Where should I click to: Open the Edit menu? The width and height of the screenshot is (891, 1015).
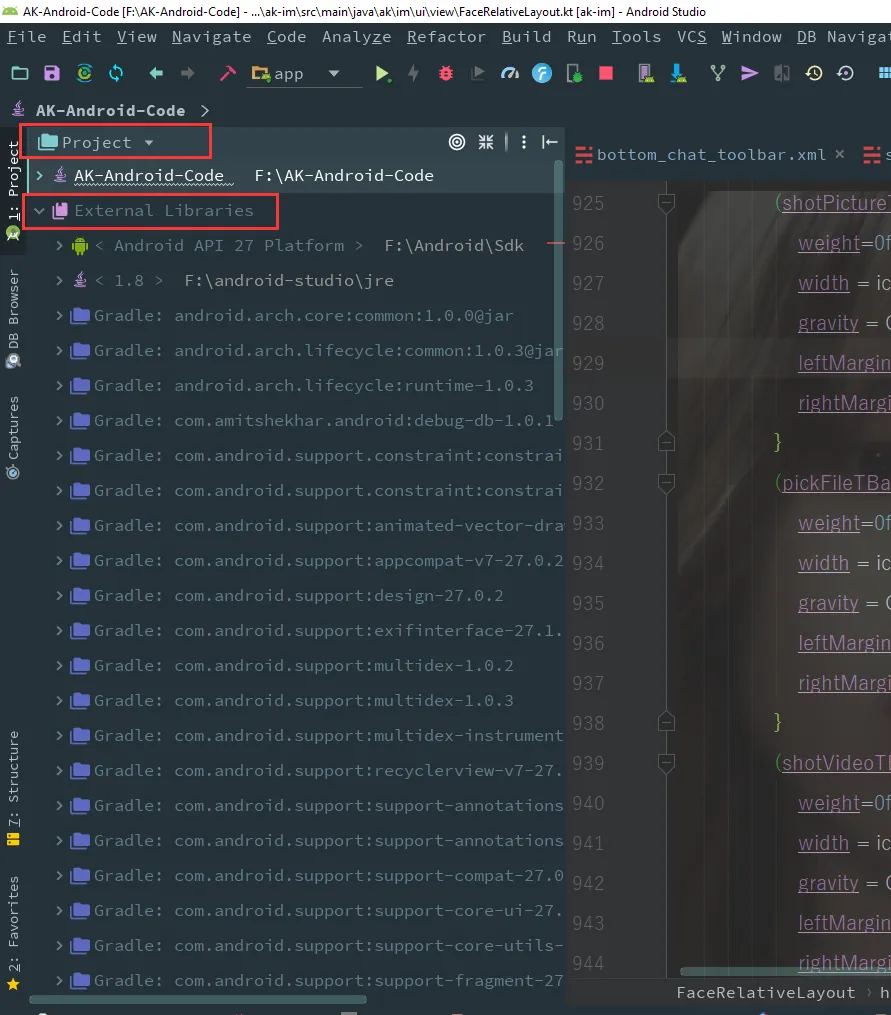tap(82, 37)
